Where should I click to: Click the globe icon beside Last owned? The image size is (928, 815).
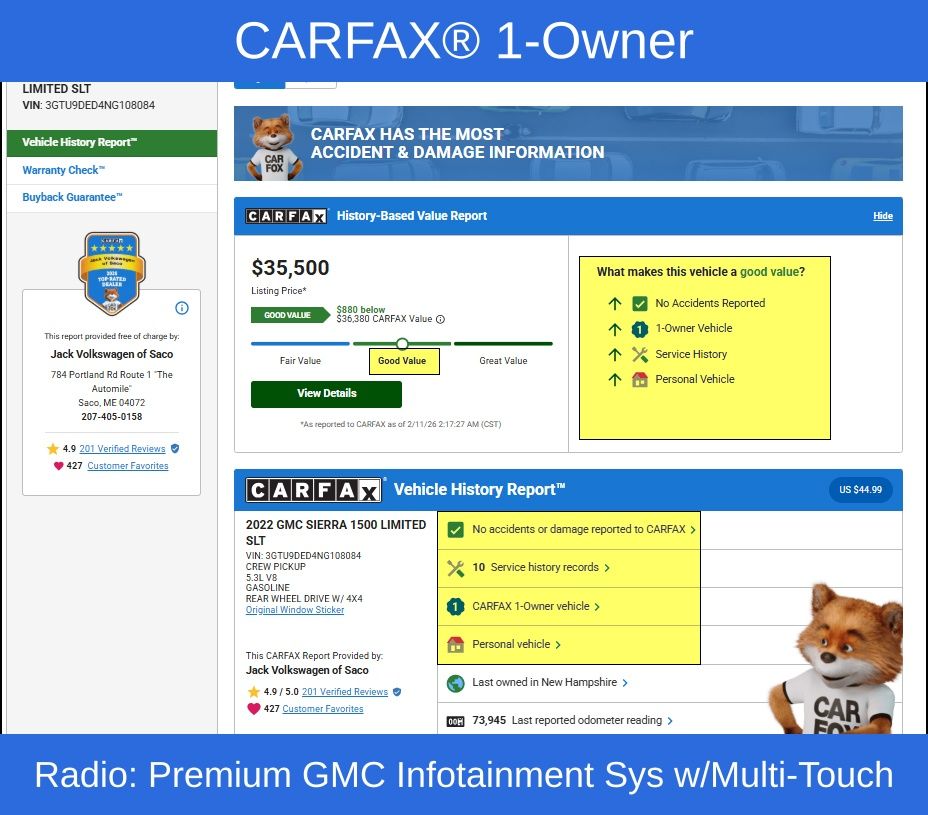click(455, 683)
